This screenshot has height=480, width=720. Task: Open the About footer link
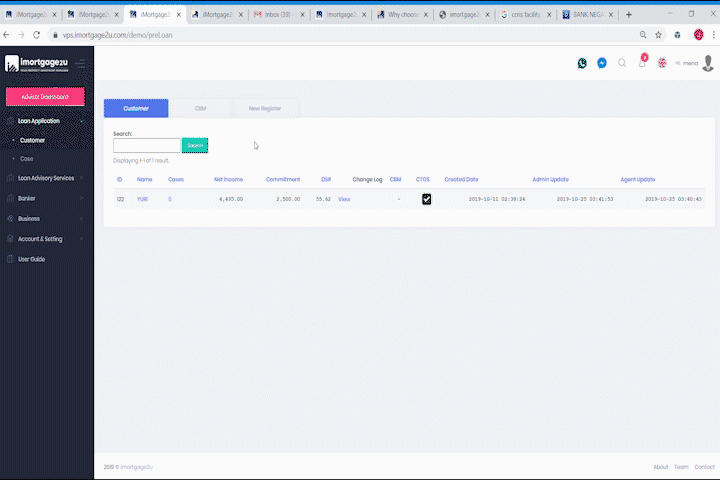click(x=661, y=467)
